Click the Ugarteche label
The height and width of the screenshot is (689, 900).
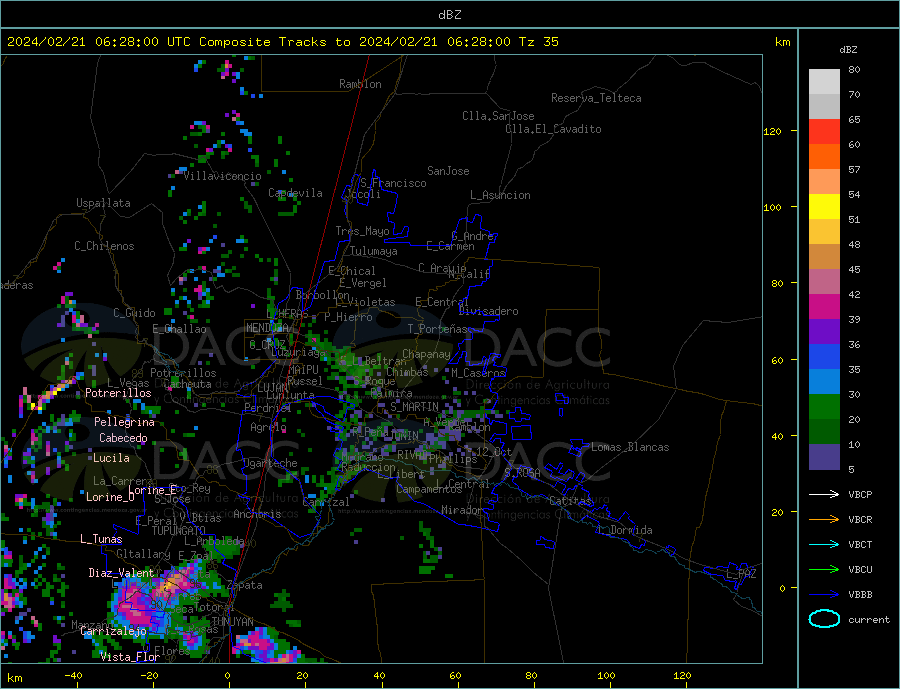coord(270,463)
